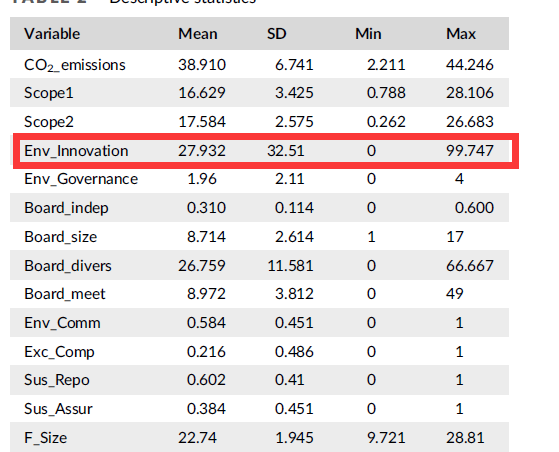Click the Env_Governance variable name
Screen dimensions: 559x452
(x=81, y=179)
